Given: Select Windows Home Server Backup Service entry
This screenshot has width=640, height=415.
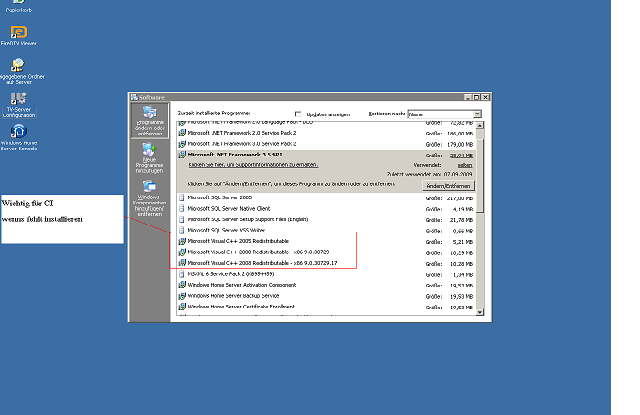Looking at the screenshot, I should coord(327,296).
